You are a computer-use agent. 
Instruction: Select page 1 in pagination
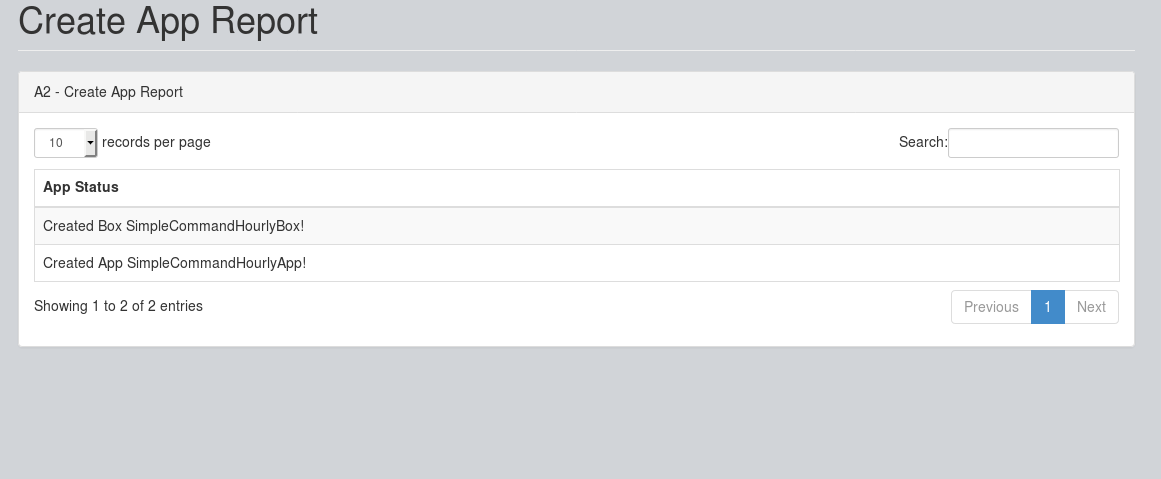point(1047,307)
